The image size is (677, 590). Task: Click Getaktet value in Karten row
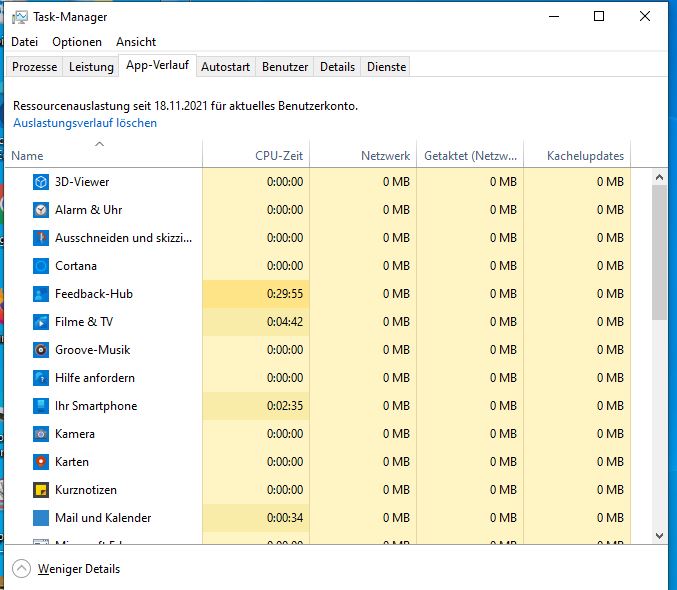[x=503, y=462]
